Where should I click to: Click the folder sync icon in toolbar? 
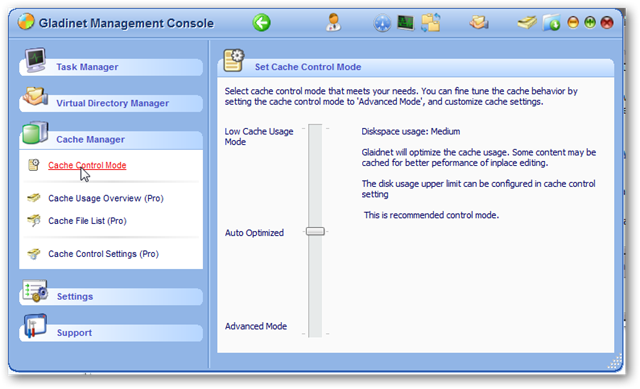click(431, 22)
